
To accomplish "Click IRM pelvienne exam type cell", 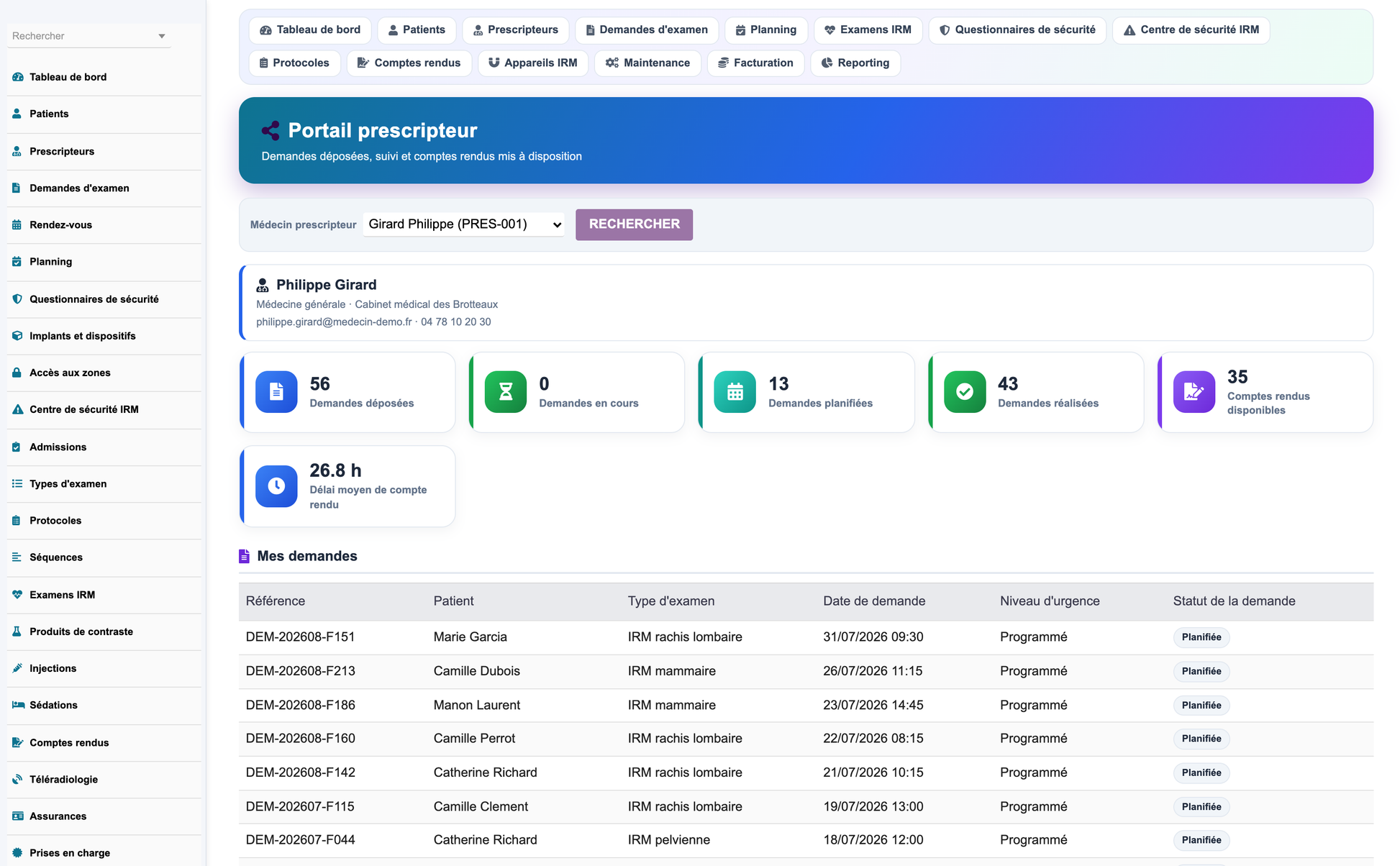I will coord(669,840).
